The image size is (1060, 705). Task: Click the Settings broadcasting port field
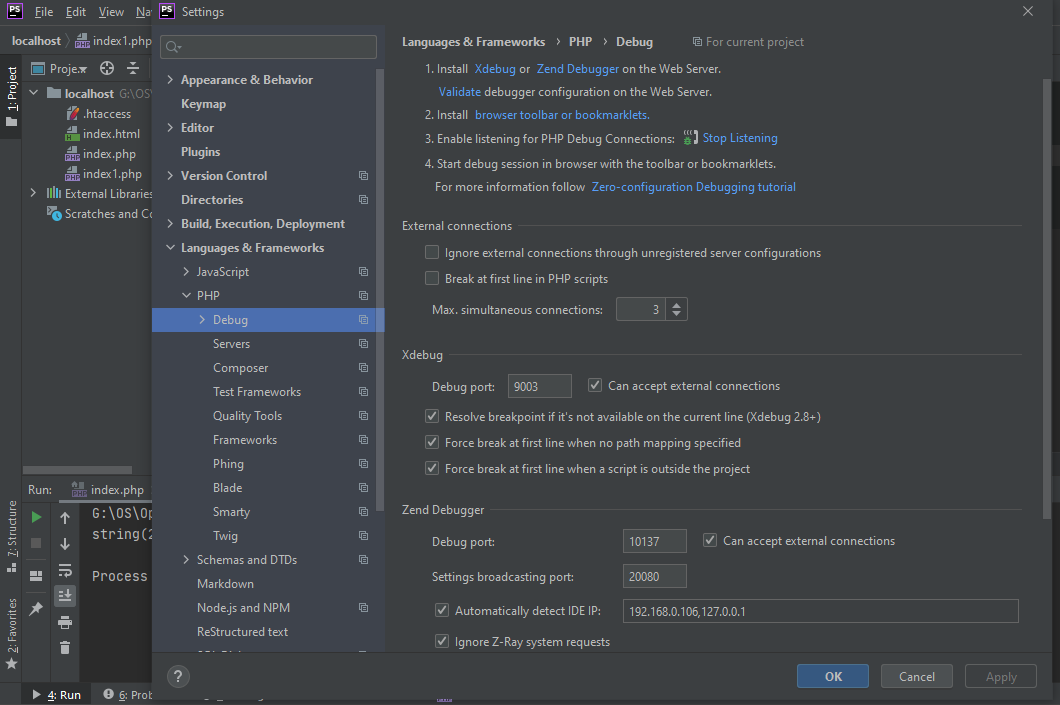click(x=654, y=577)
